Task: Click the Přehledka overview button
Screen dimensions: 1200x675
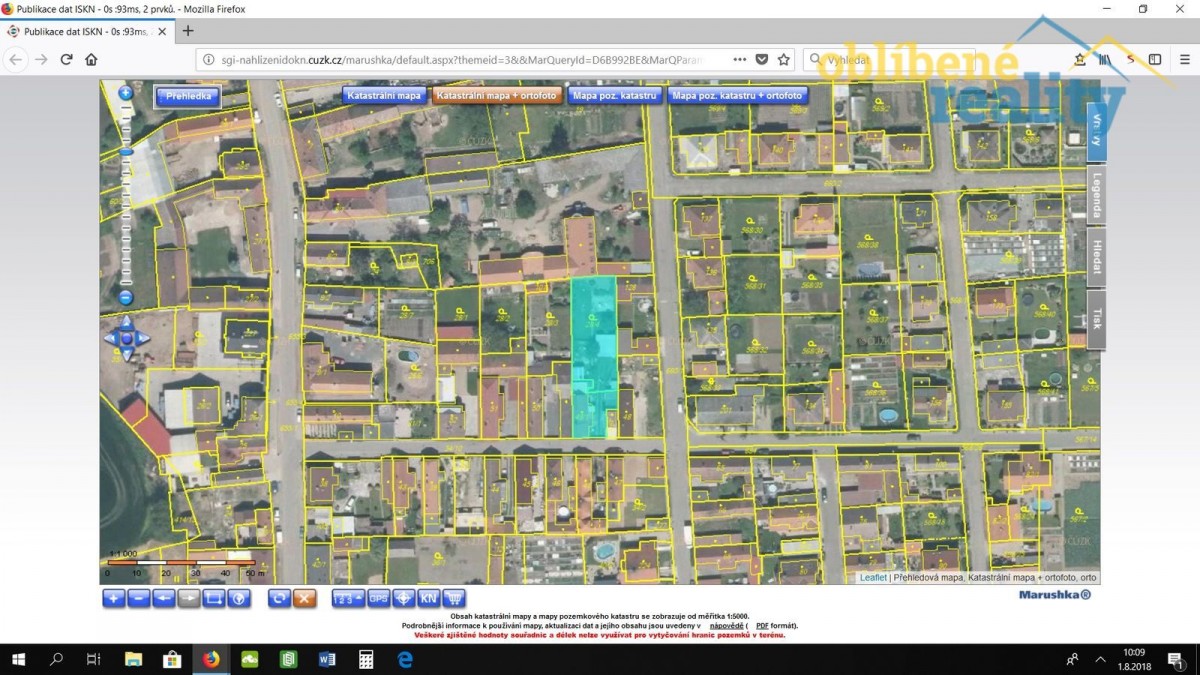Action: pyautogui.click(x=188, y=97)
